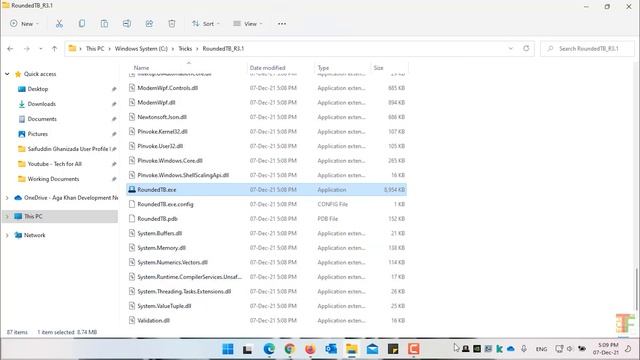Image resolution: width=640 pixels, height=360 pixels.
Task: Open Youtube - Tech for All folder
Action: [x=54, y=164]
